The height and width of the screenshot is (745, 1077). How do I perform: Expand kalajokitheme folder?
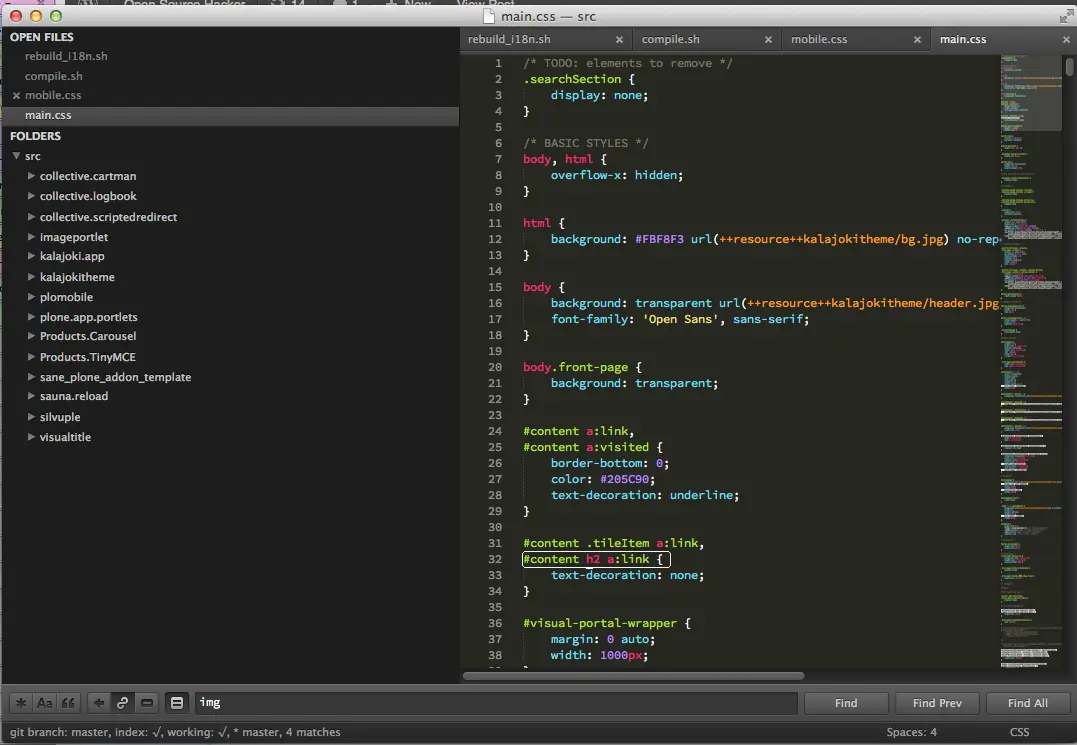(x=31, y=277)
